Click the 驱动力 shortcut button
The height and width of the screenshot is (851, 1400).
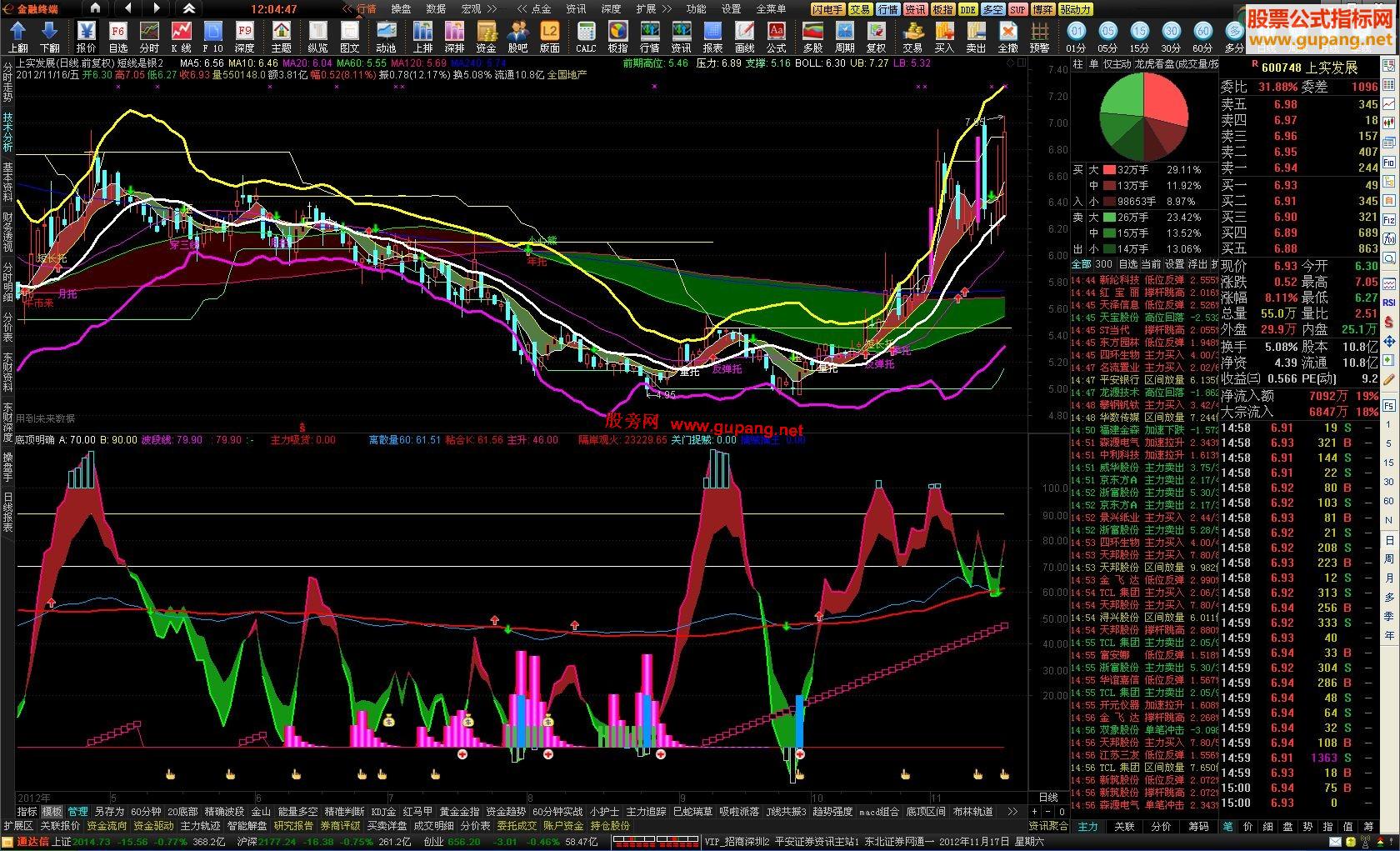coord(1075,9)
